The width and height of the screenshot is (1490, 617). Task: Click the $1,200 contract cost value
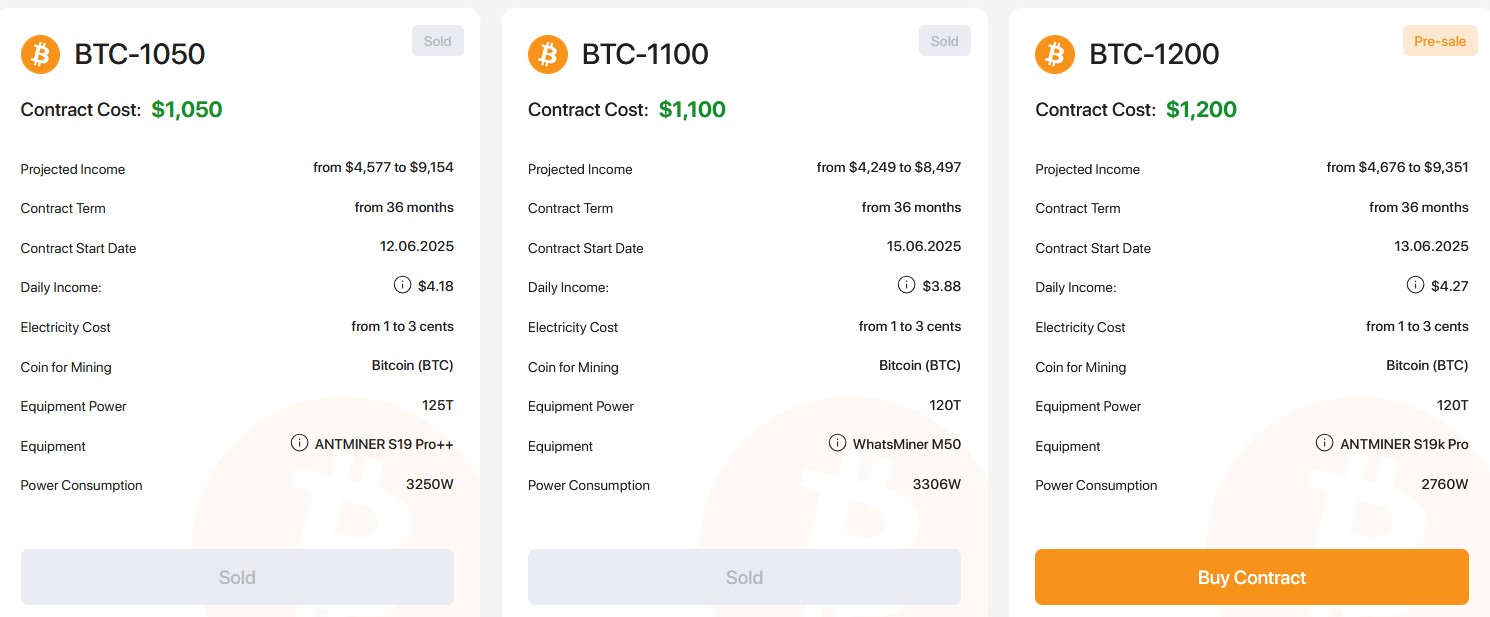(1201, 110)
